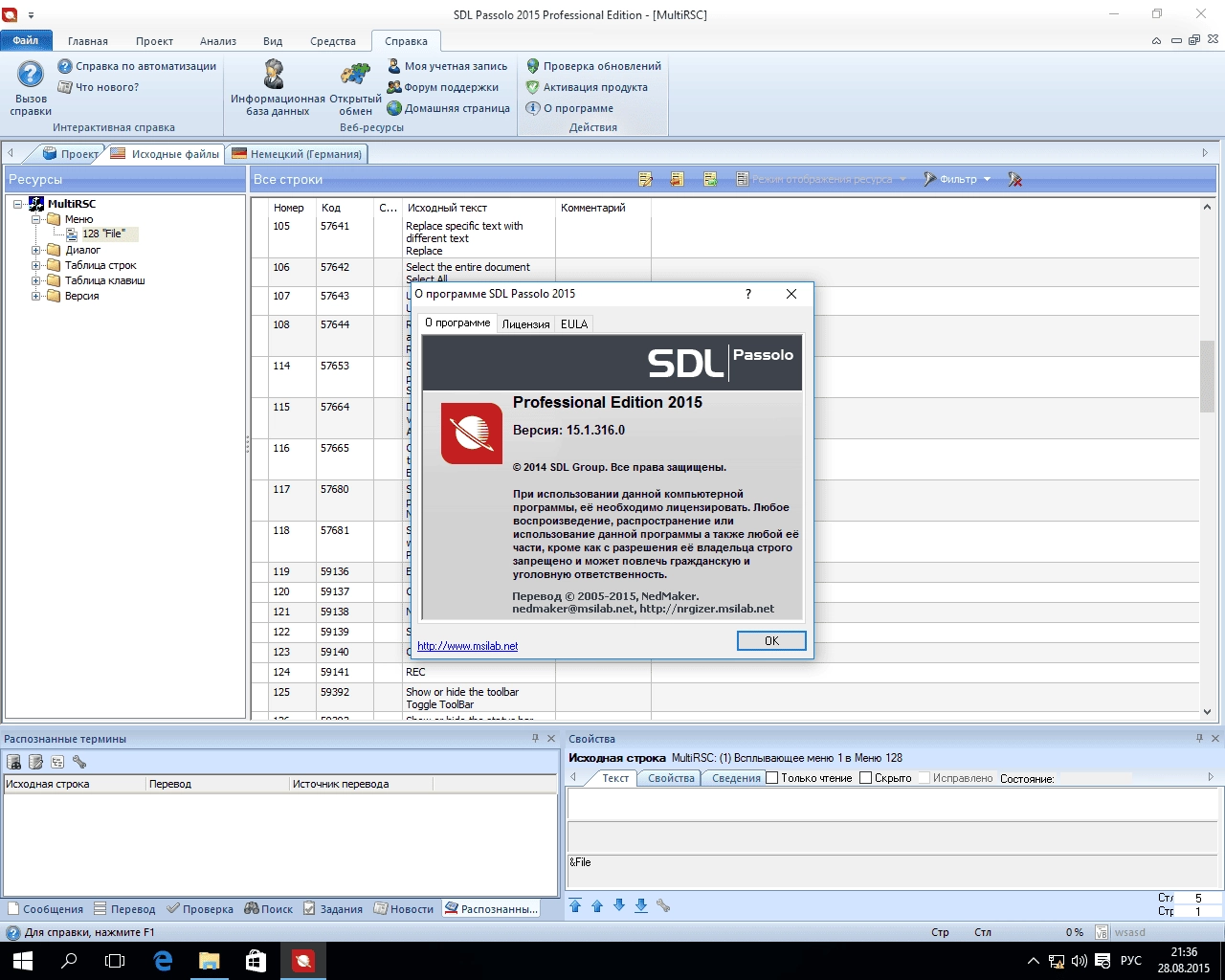The width and height of the screenshot is (1225, 980).
Task: Click the ? help button in dialog title
Action: point(748,294)
